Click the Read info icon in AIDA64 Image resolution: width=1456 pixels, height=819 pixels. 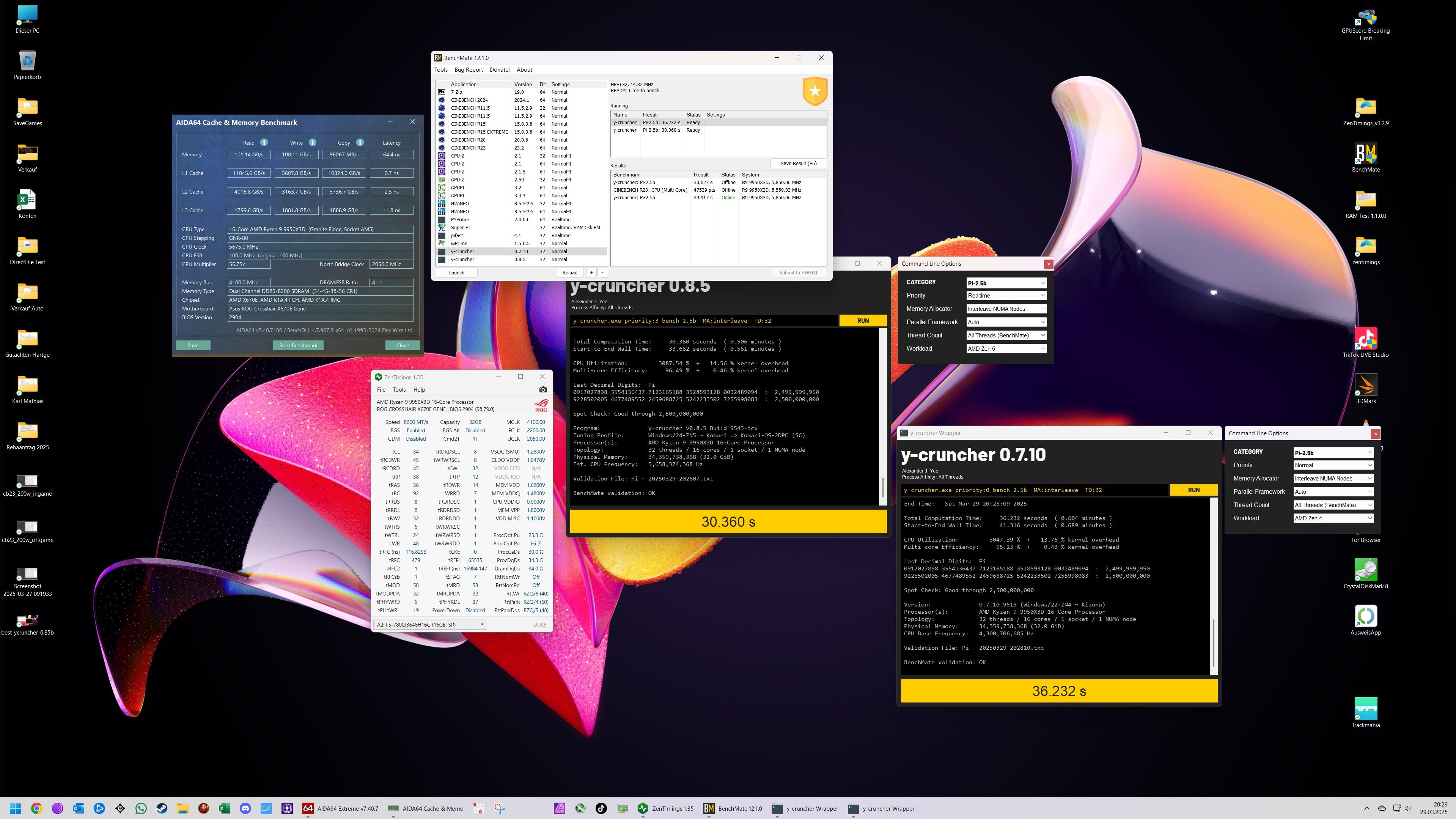[x=264, y=143]
